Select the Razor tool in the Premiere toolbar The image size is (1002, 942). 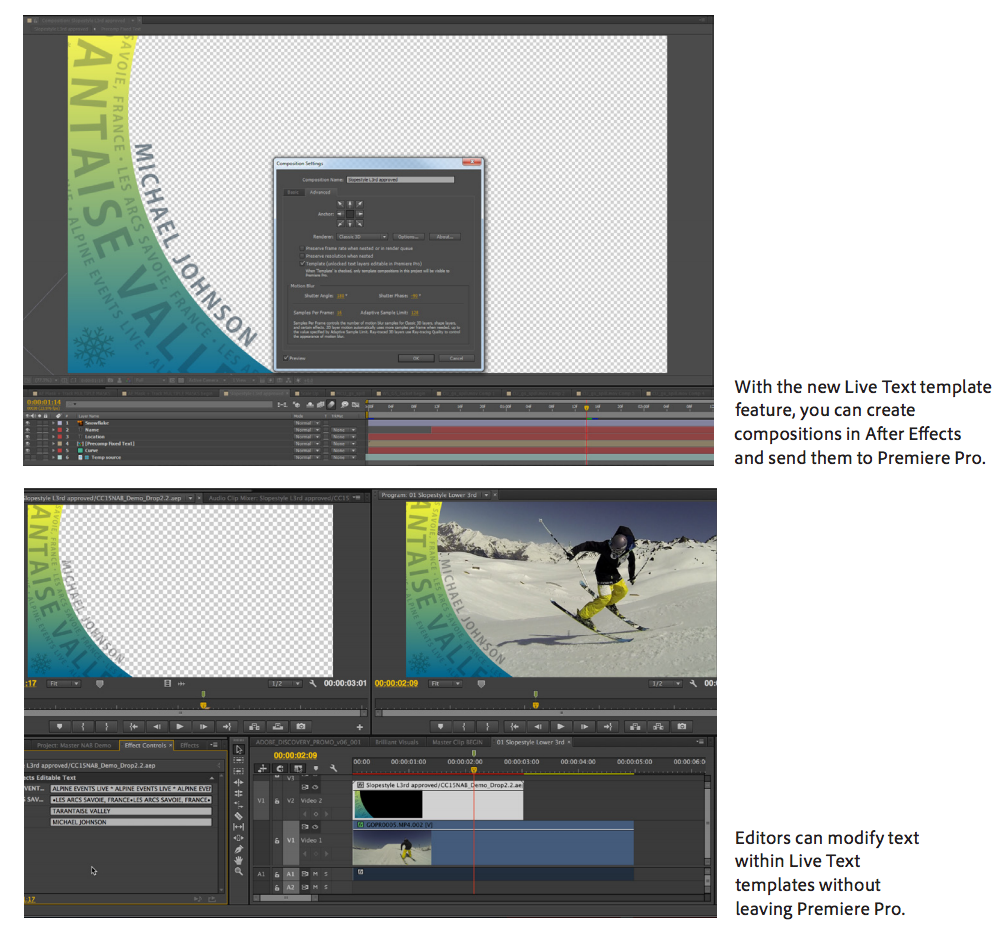[238, 816]
